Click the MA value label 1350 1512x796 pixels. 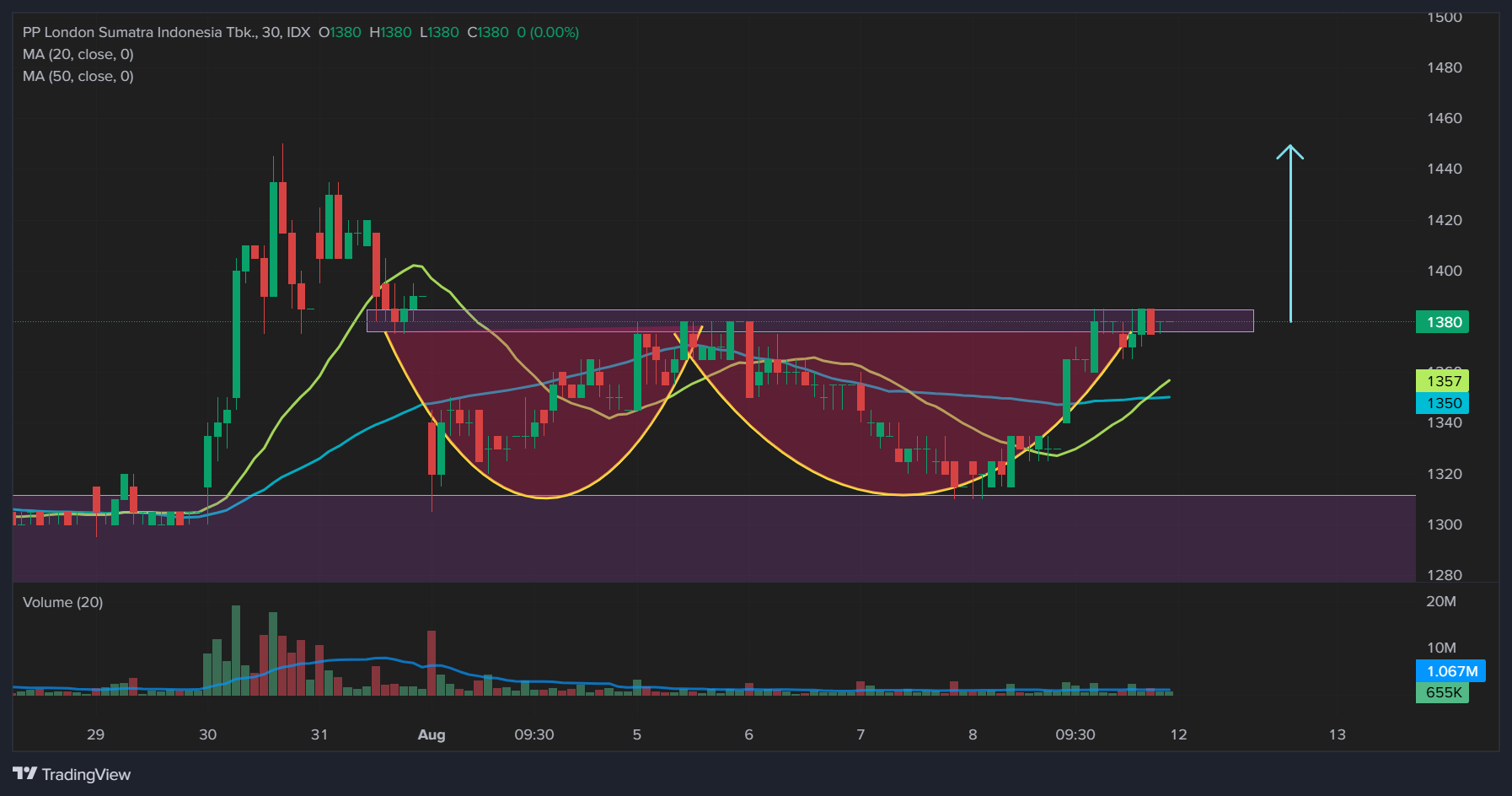[1444, 403]
